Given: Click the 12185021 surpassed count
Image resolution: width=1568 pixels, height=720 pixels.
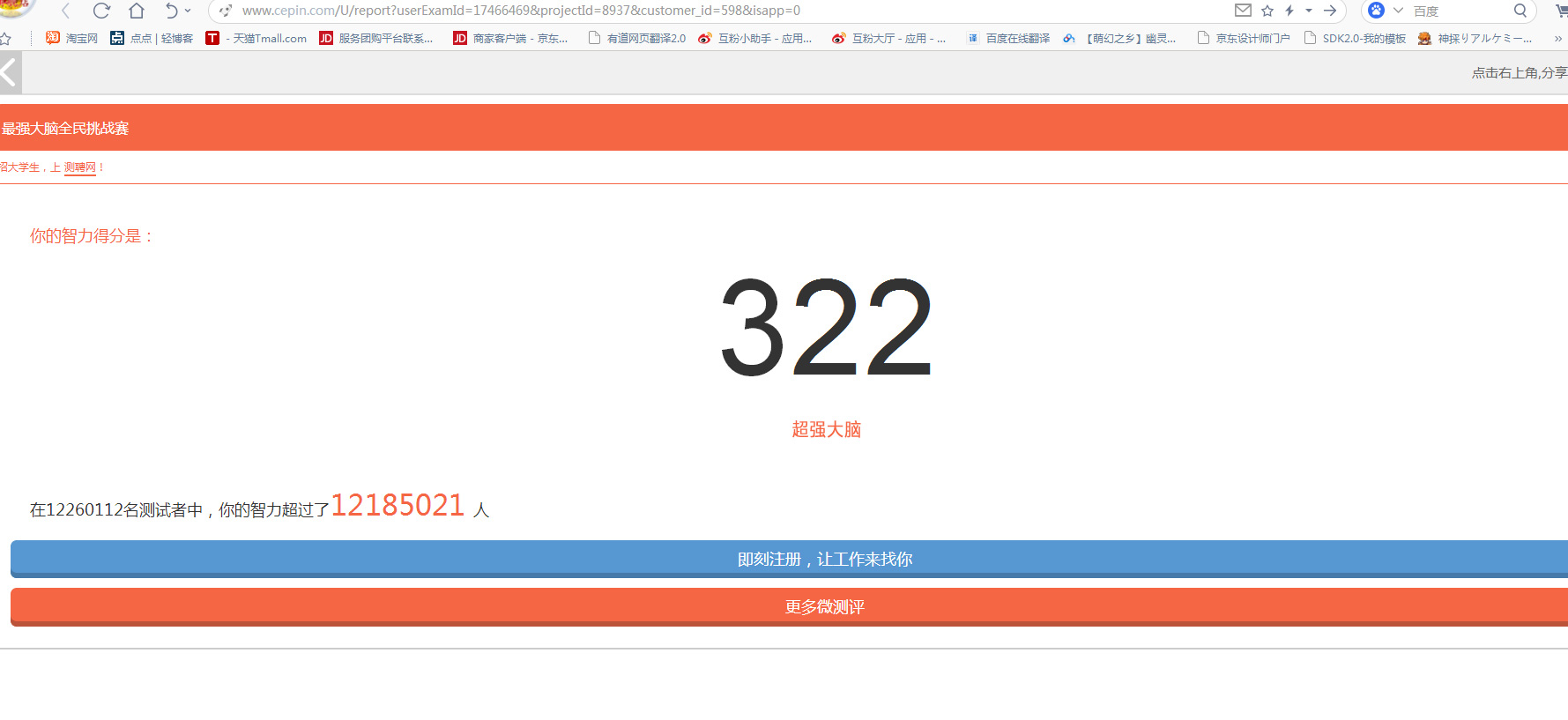Looking at the screenshot, I should tap(398, 506).
